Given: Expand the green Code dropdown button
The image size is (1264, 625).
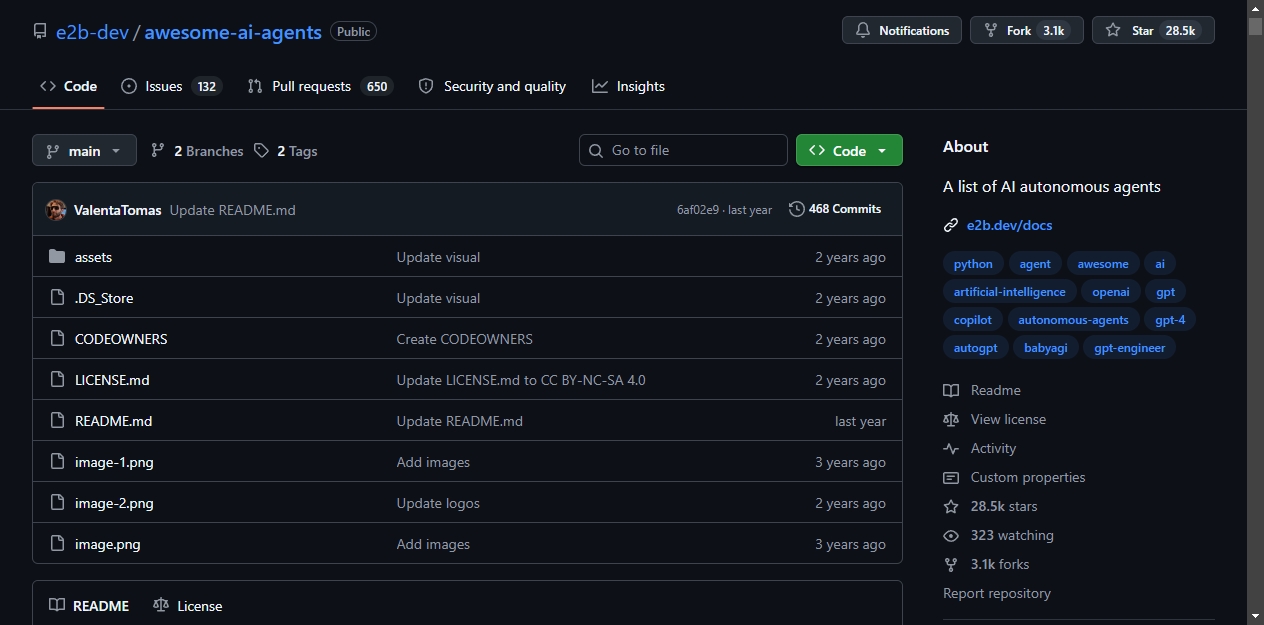Looking at the screenshot, I should click(x=849, y=150).
